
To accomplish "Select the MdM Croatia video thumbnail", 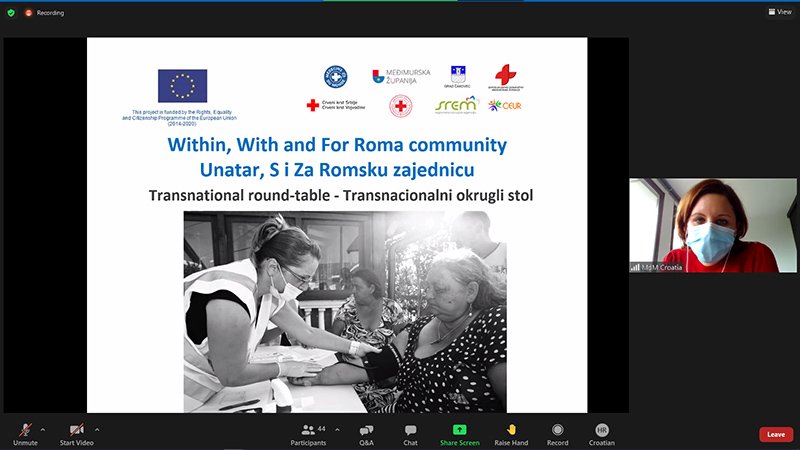I will pyautogui.click(x=713, y=225).
